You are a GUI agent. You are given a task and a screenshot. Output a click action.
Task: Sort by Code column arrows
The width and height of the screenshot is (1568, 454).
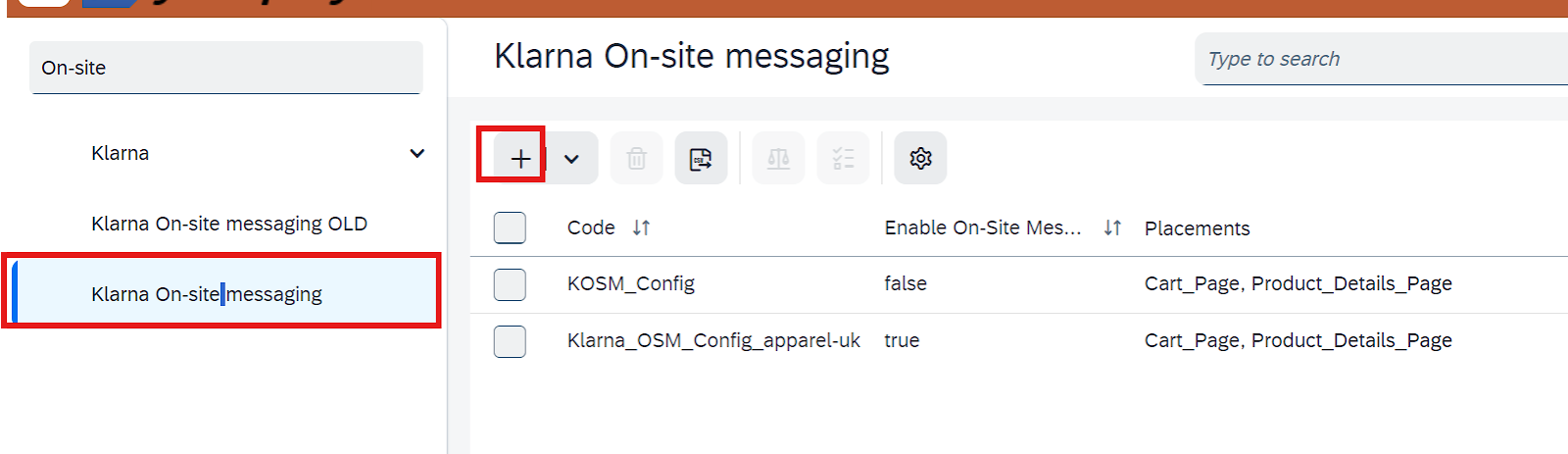coord(641,227)
